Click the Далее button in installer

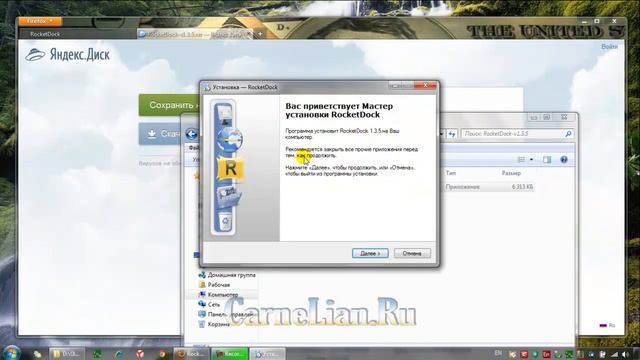tap(370, 253)
